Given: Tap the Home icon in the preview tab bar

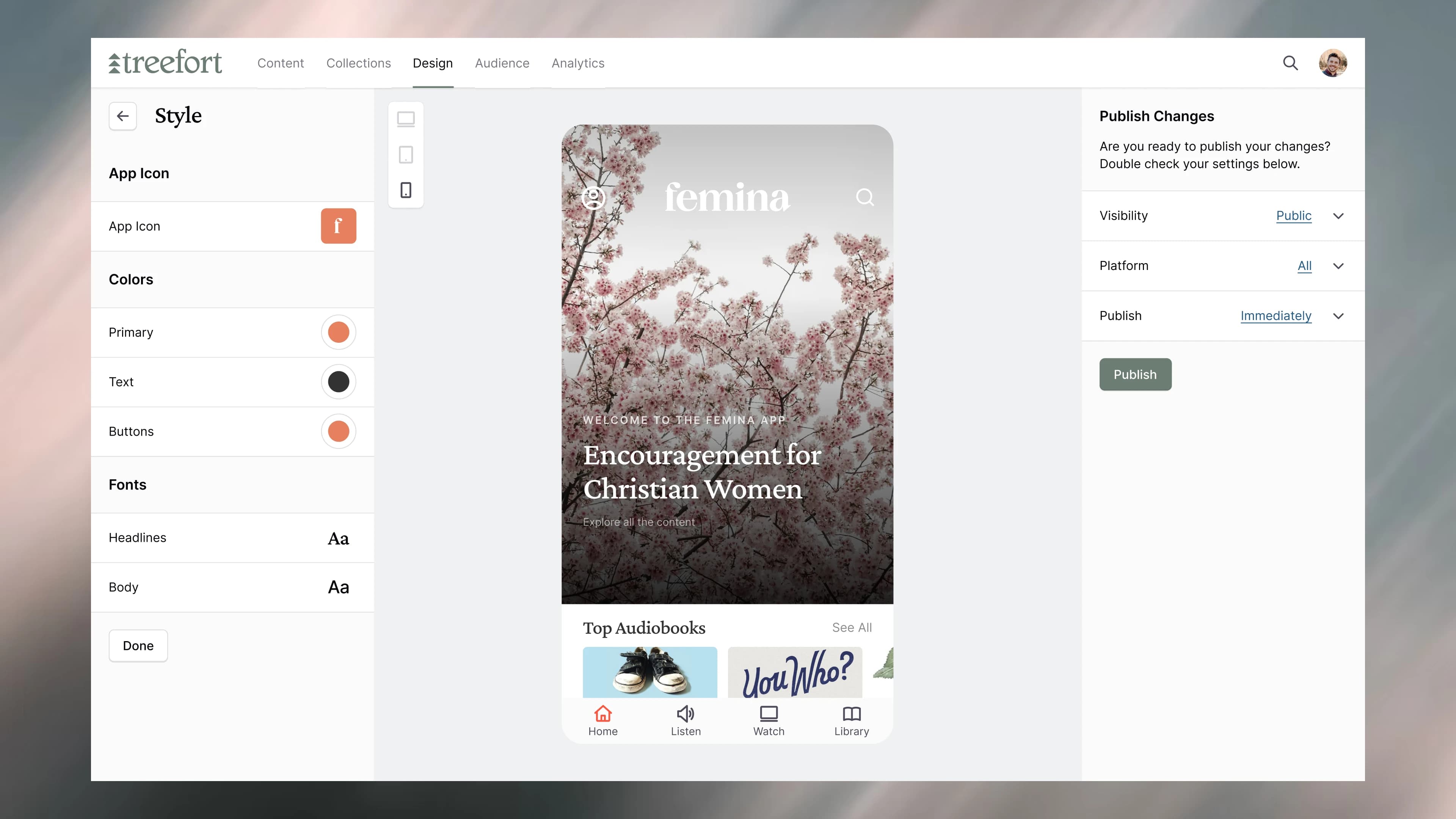Looking at the screenshot, I should pos(603,713).
